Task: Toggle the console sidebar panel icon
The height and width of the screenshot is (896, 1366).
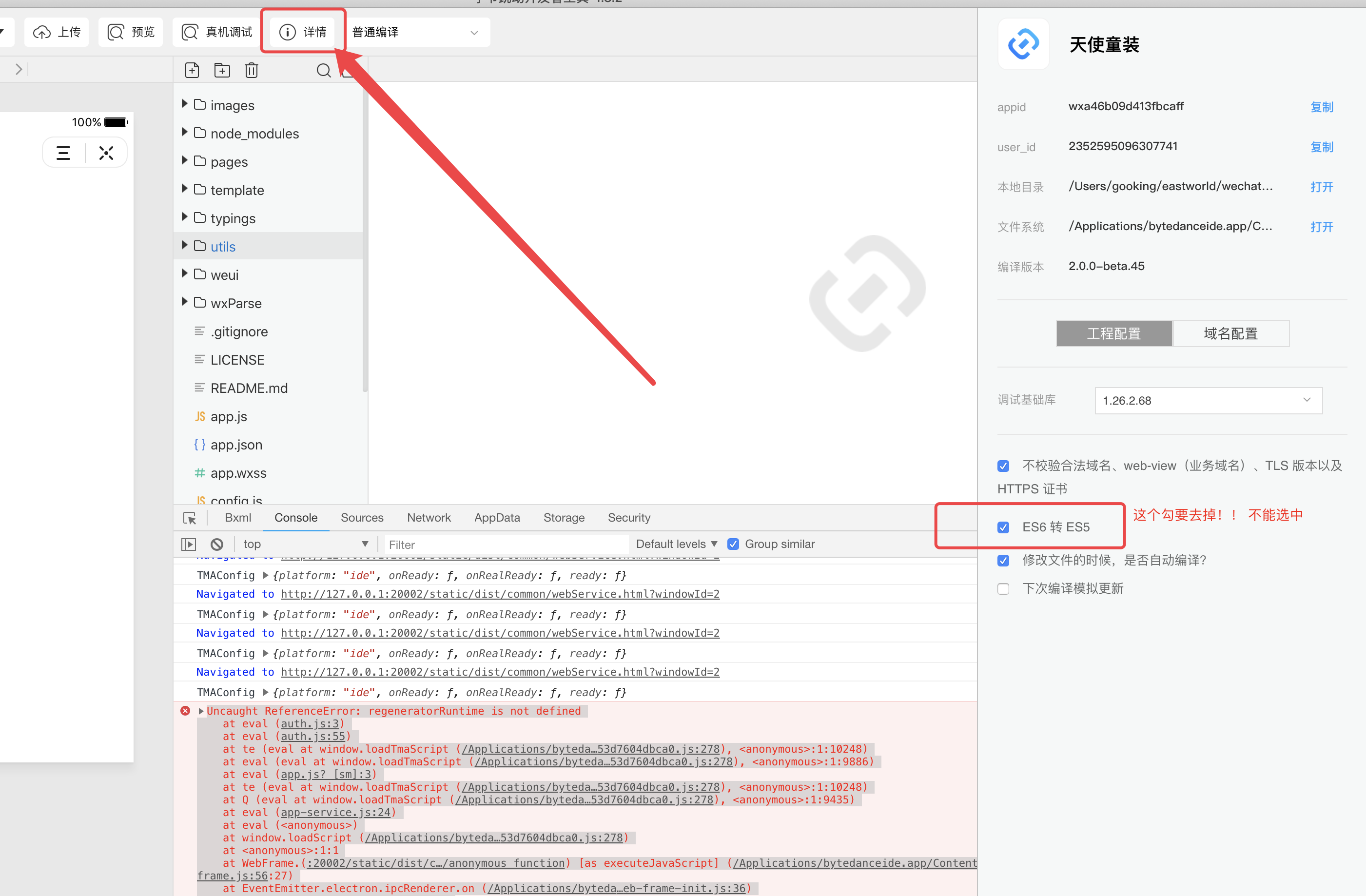Action: [189, 544]
